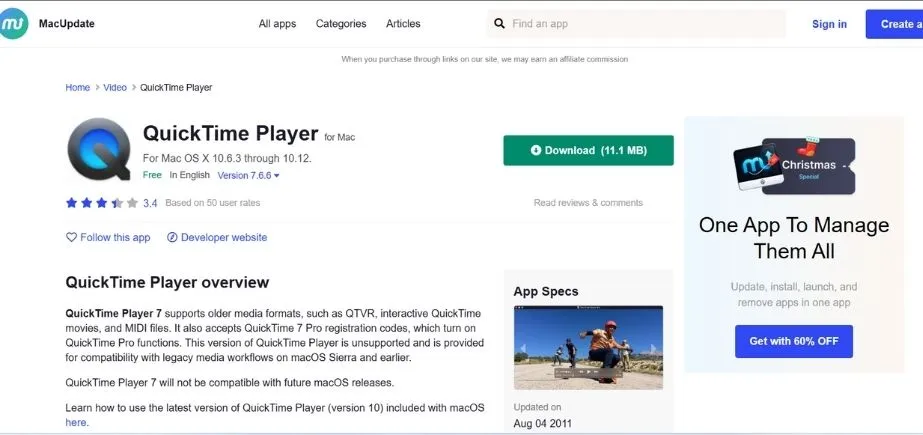This screenshot has height=435, width=923.
Task: Click the Sign in link
Action: click(x=829, y=24)
